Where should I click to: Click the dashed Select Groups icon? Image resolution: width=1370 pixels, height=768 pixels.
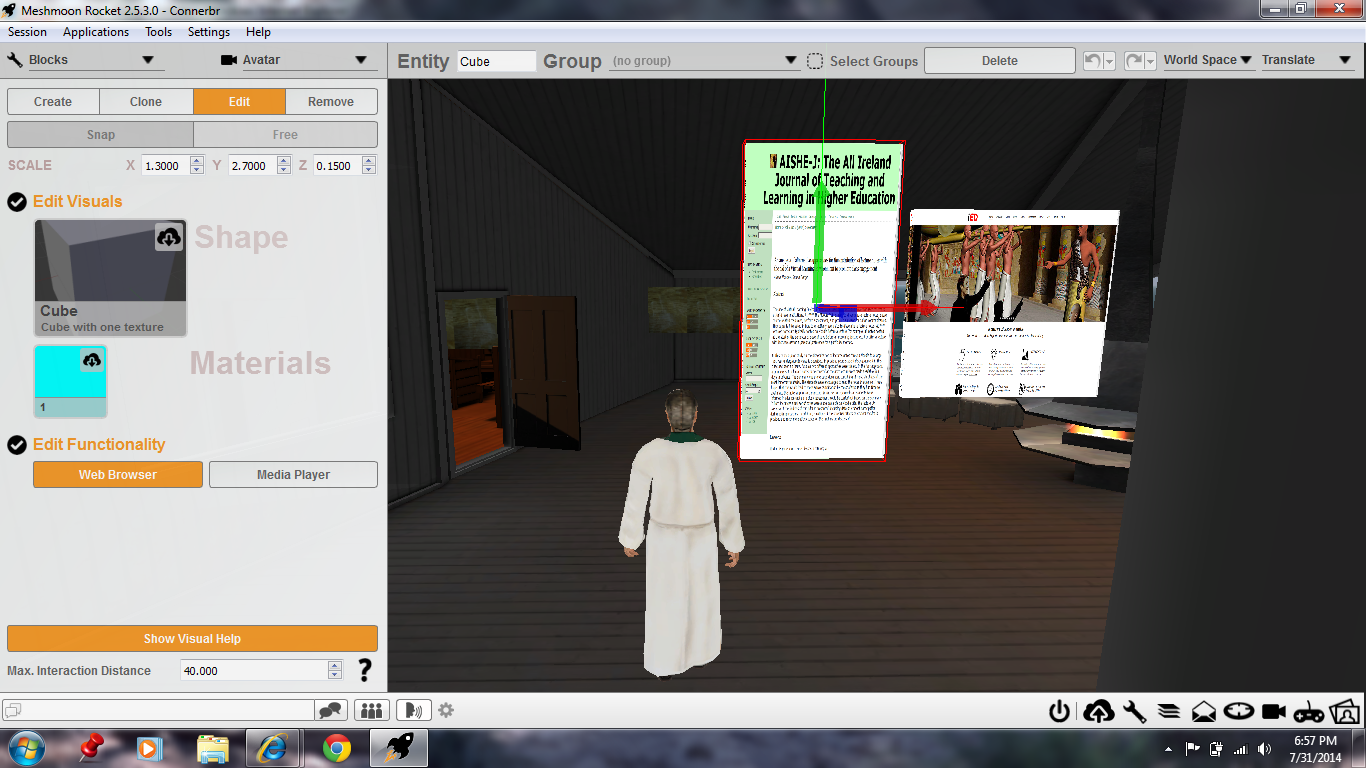click(815, 61)
